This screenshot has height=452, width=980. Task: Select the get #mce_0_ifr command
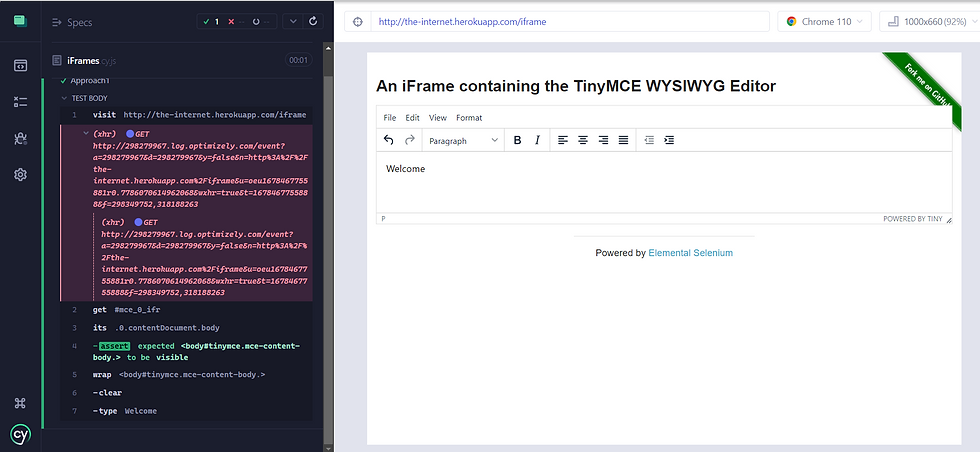pyautogui.click(x=186, y=309)
